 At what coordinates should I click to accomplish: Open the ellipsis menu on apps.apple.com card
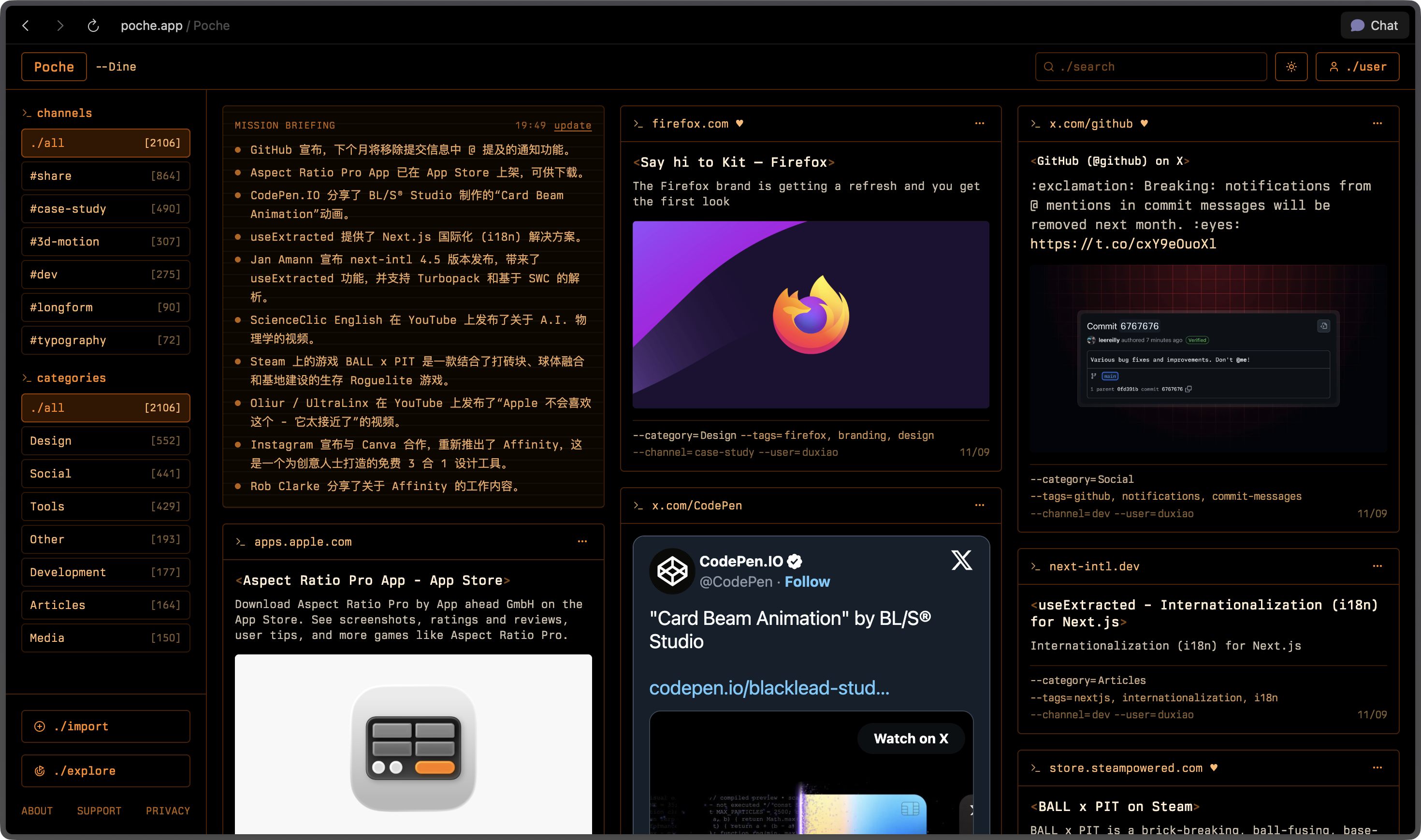coord(583,542)
